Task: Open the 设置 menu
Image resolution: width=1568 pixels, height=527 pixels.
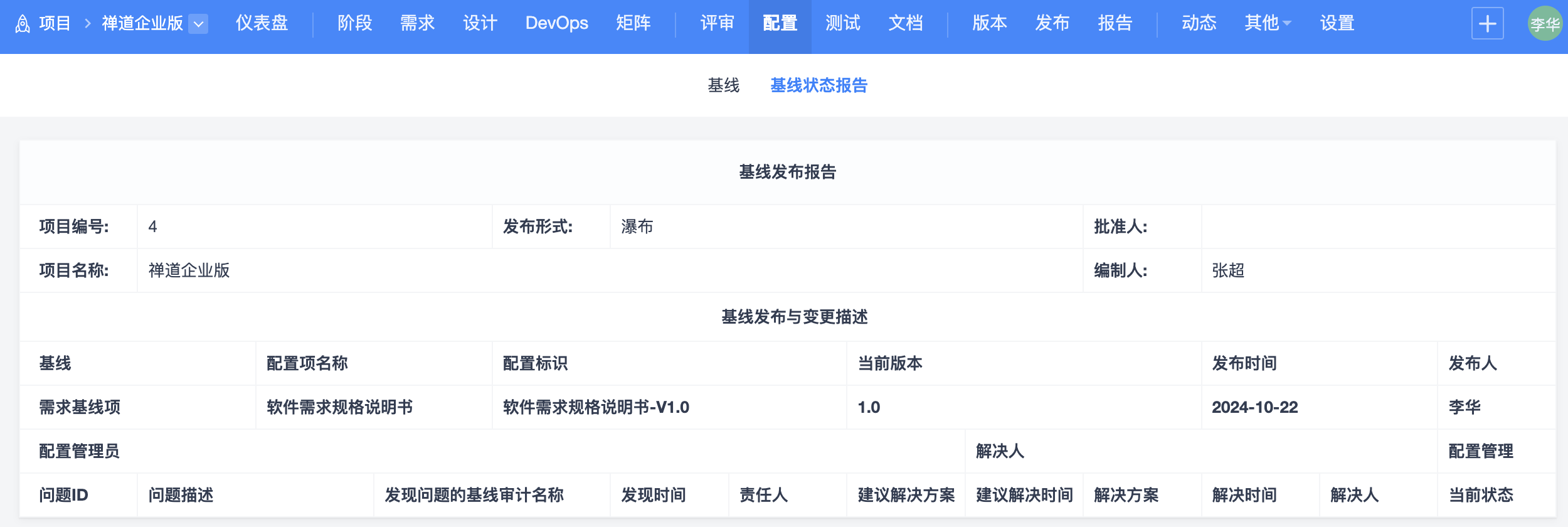Action: 1337,23
